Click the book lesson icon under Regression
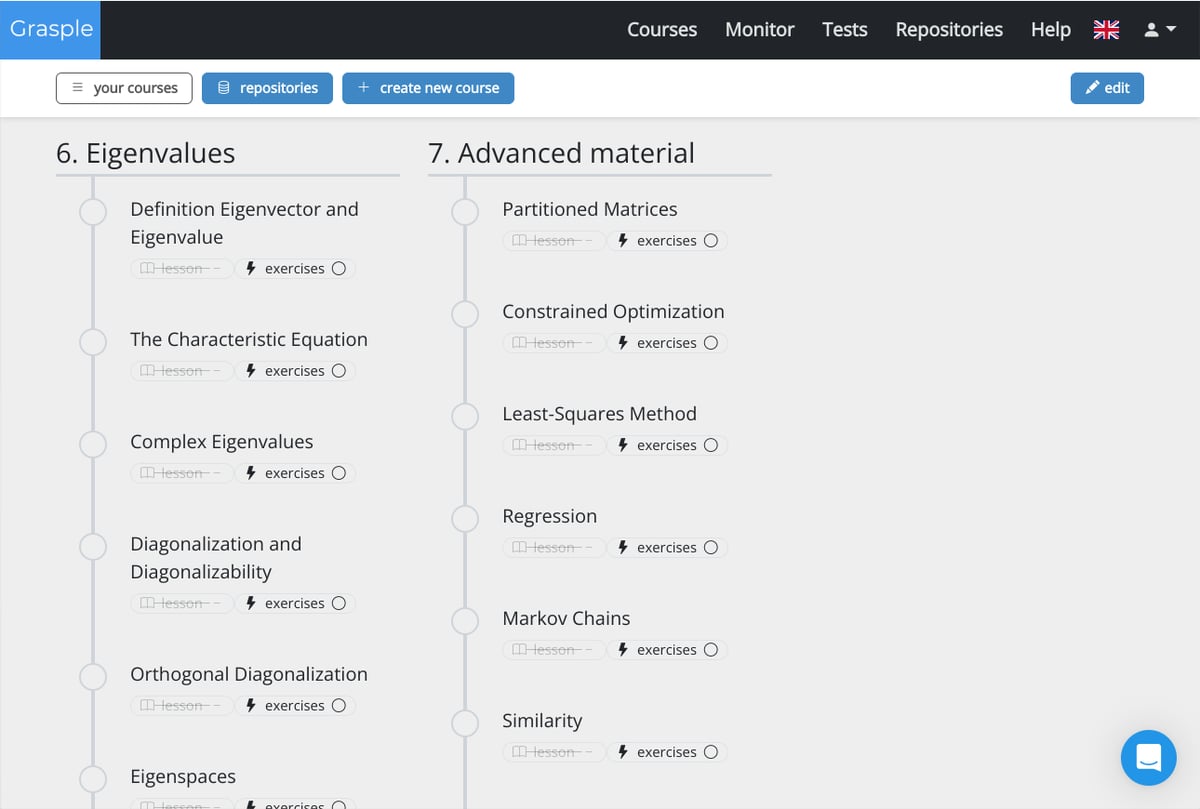The image size is (1200, 809). pos(518,548)
